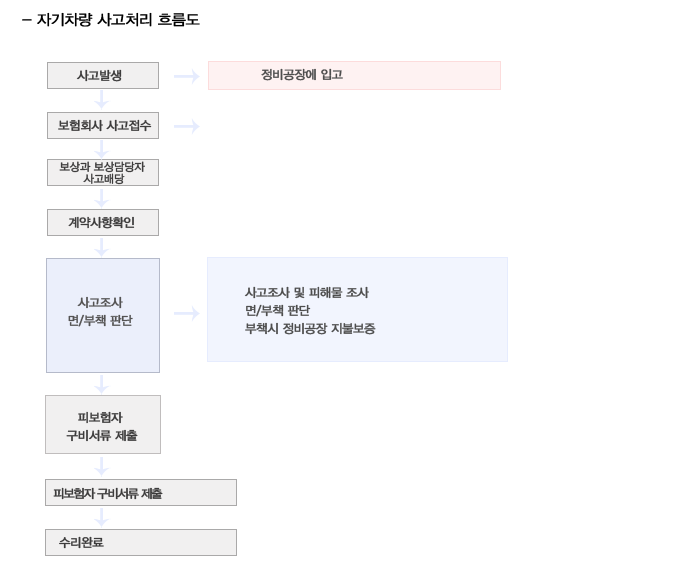Click the down arrow below 보상과 보상담당자 사고배당

[x=102, y=198]
